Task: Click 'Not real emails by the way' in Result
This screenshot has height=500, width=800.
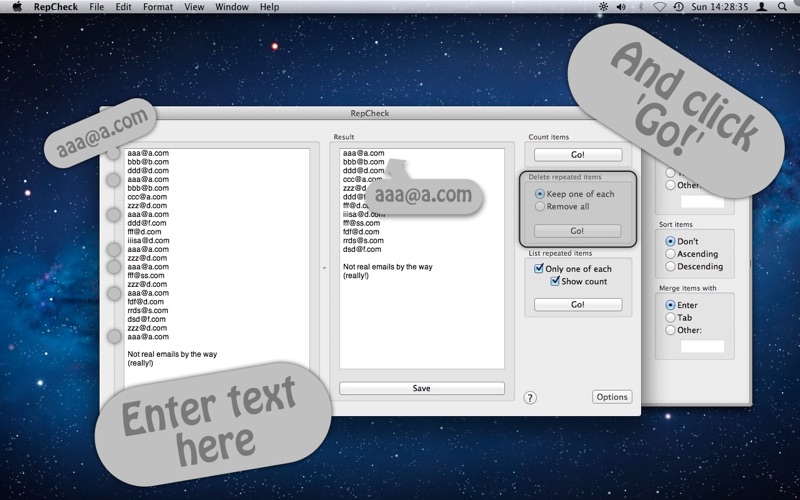Action: [388, 266]
